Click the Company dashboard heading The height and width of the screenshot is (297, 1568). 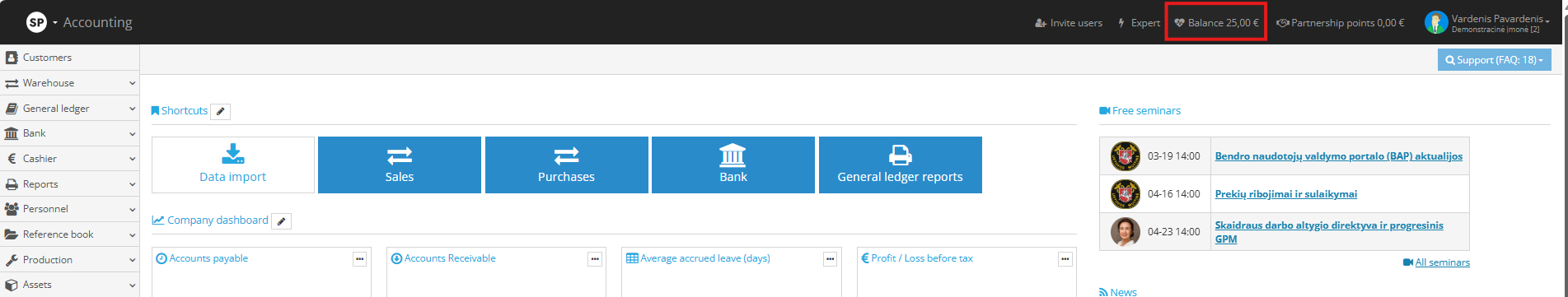tap(210, 220)
